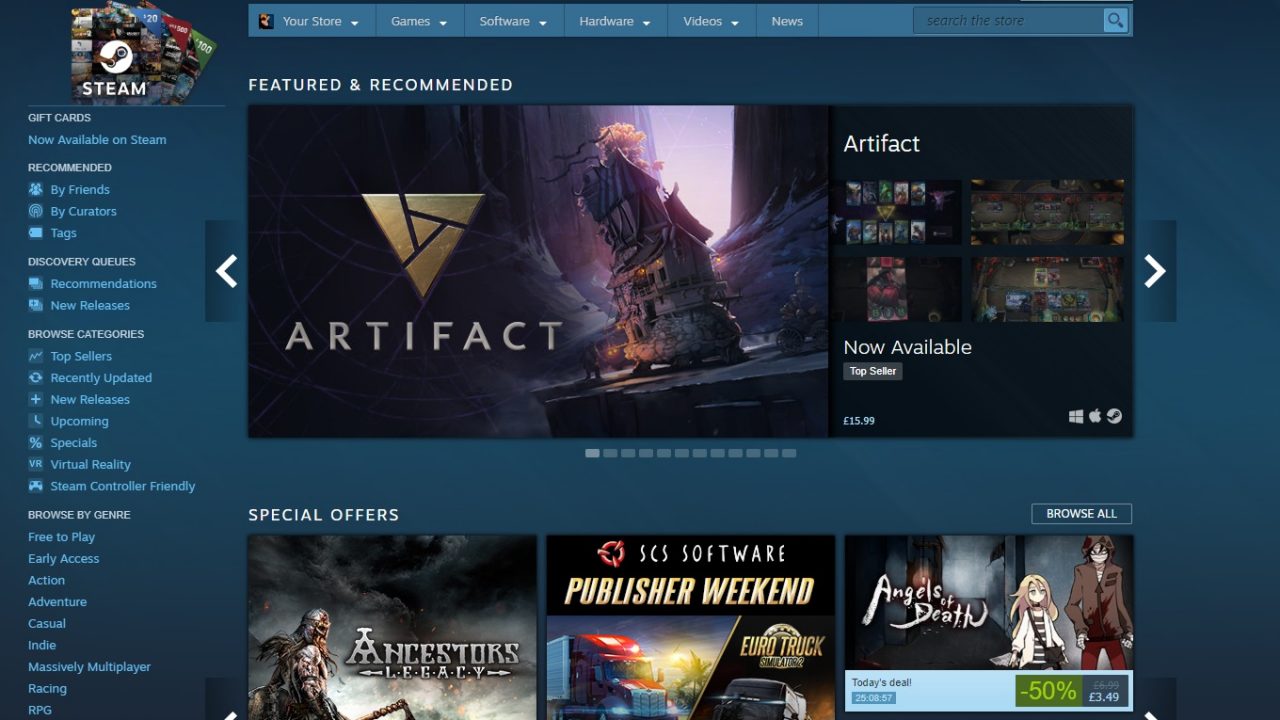The height and width of the screenshot is (720, 1280).
Task: Click the Upcoming clock icon
Action: tap(36, 421)
